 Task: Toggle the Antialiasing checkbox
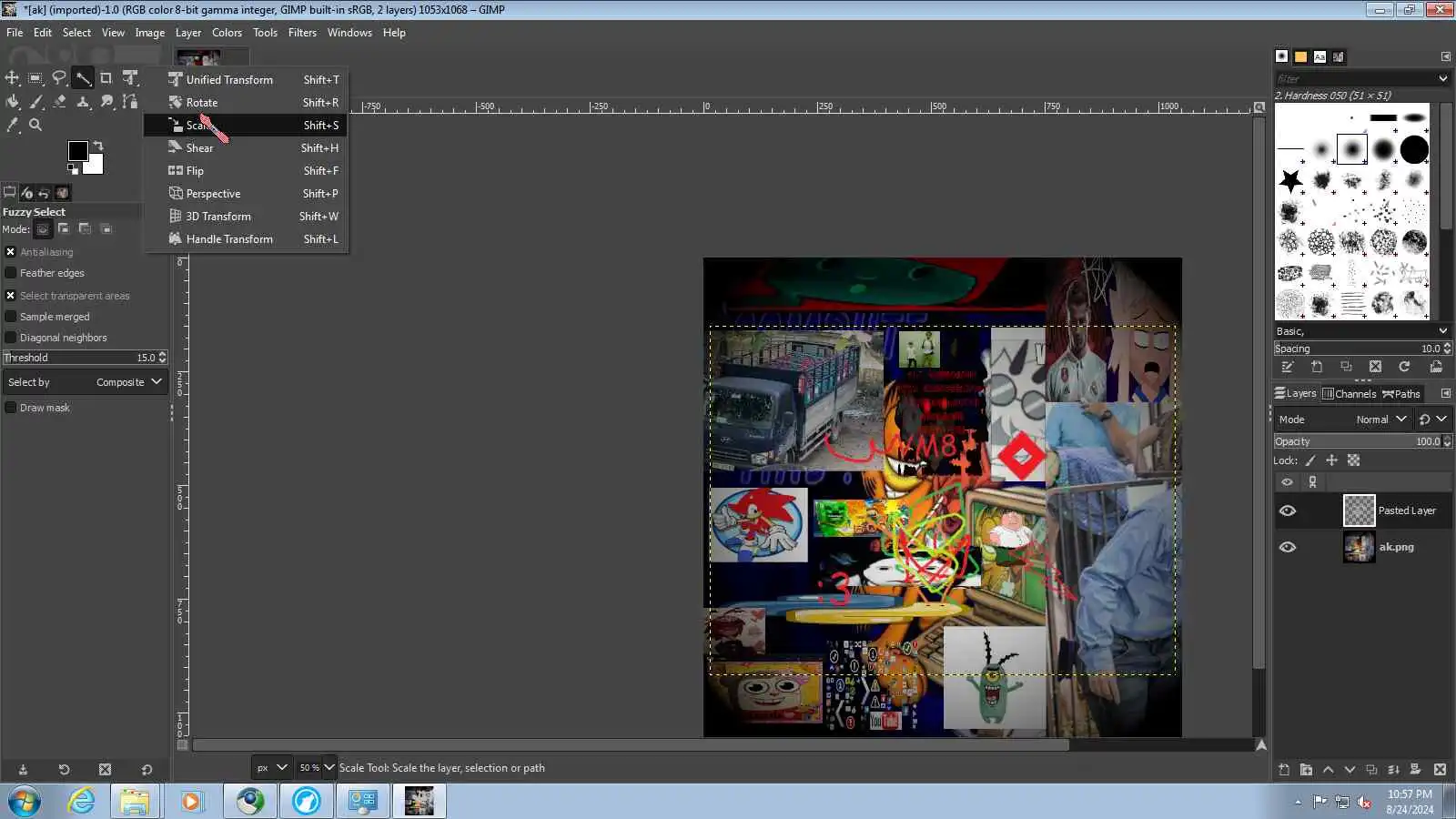11,252
